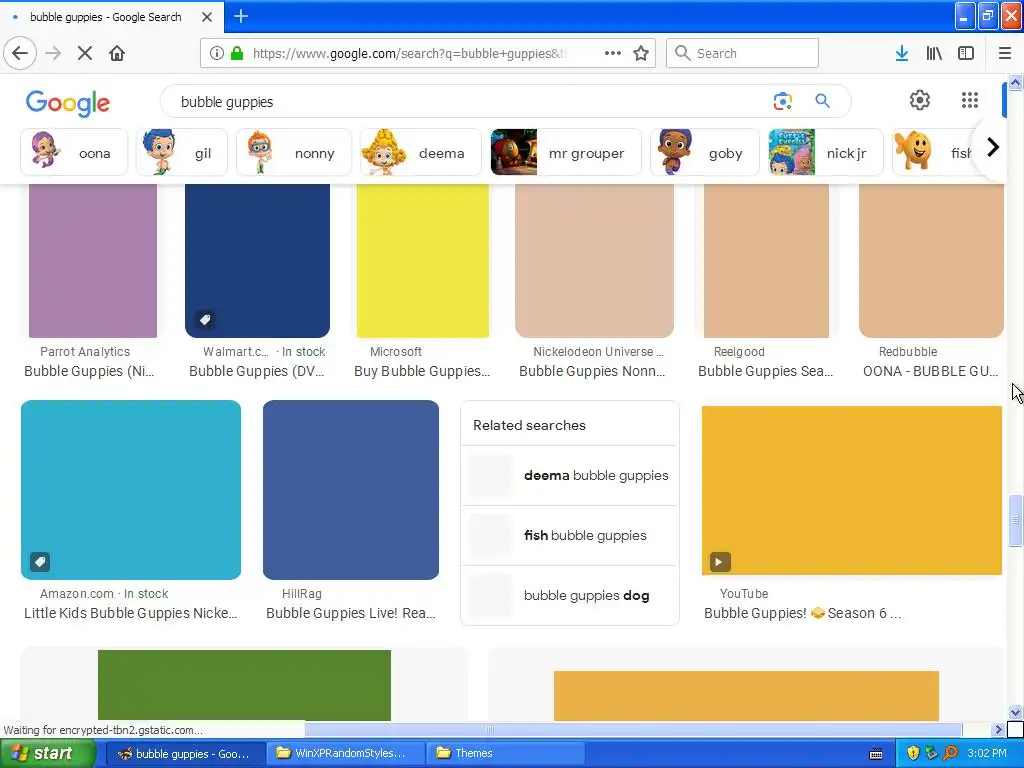
Task: Click the vertical scrollbar down arrow
Action: click(1015, 712)
